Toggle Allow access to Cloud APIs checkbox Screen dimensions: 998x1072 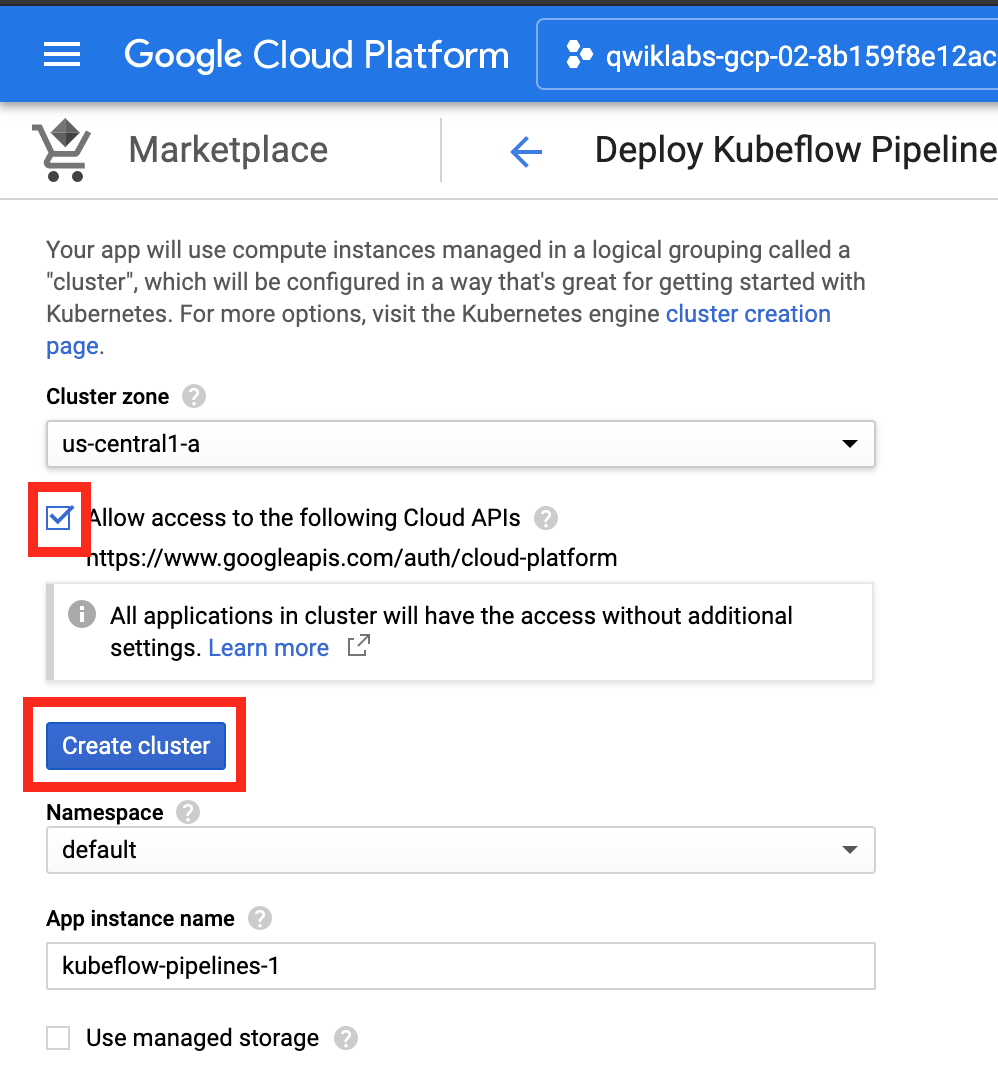(59, 518)
